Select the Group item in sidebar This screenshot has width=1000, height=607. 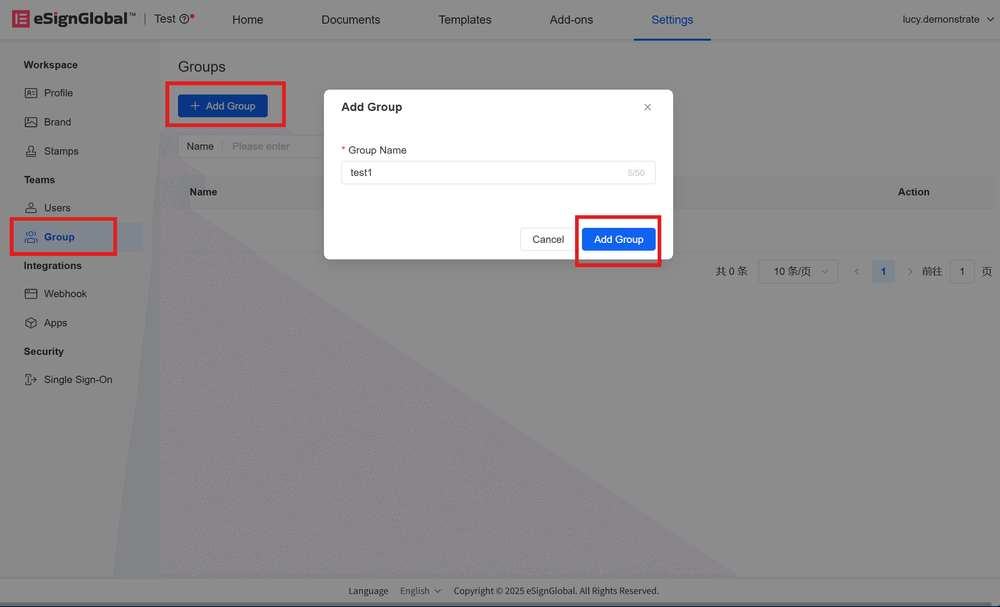59,237
